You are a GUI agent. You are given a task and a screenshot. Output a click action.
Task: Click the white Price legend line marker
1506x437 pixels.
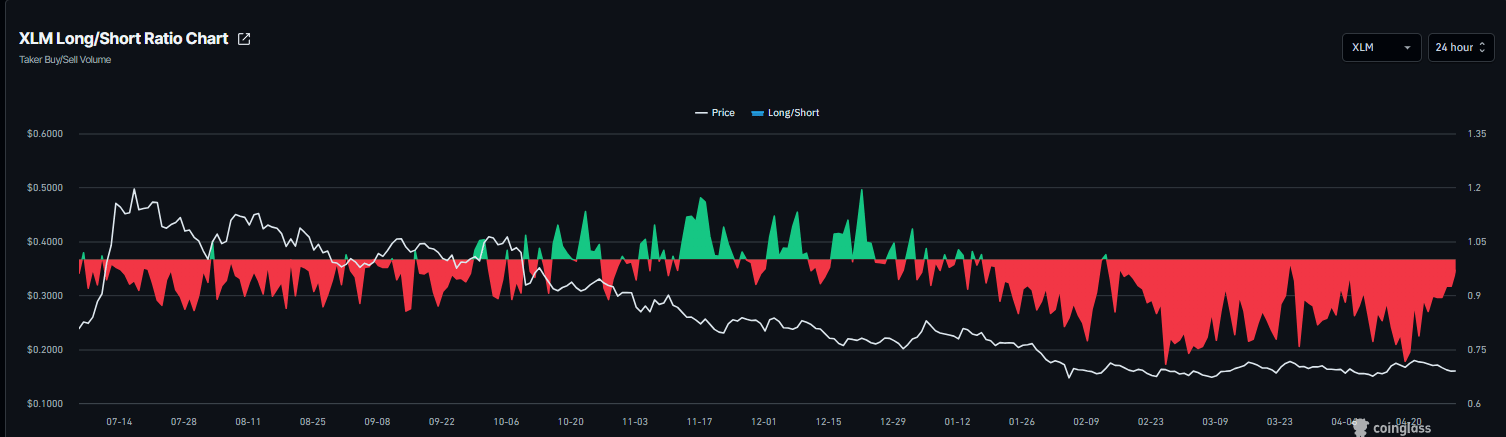(702, 113)
